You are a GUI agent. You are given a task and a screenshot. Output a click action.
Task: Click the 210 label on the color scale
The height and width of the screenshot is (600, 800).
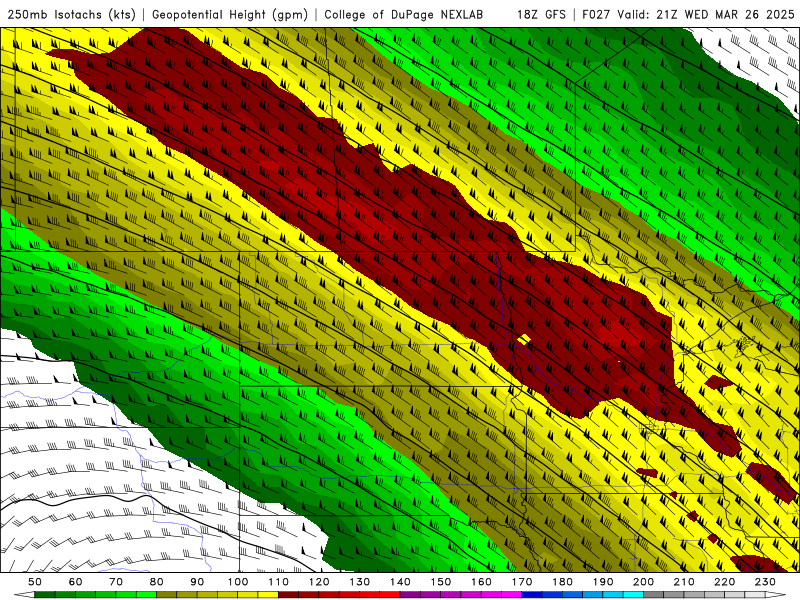coord(684,582)
